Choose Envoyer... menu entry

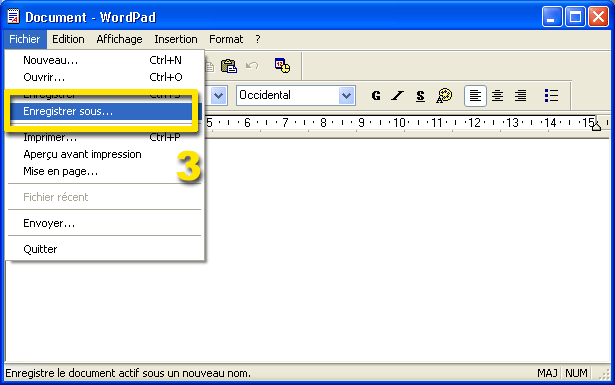pos(104,223)
